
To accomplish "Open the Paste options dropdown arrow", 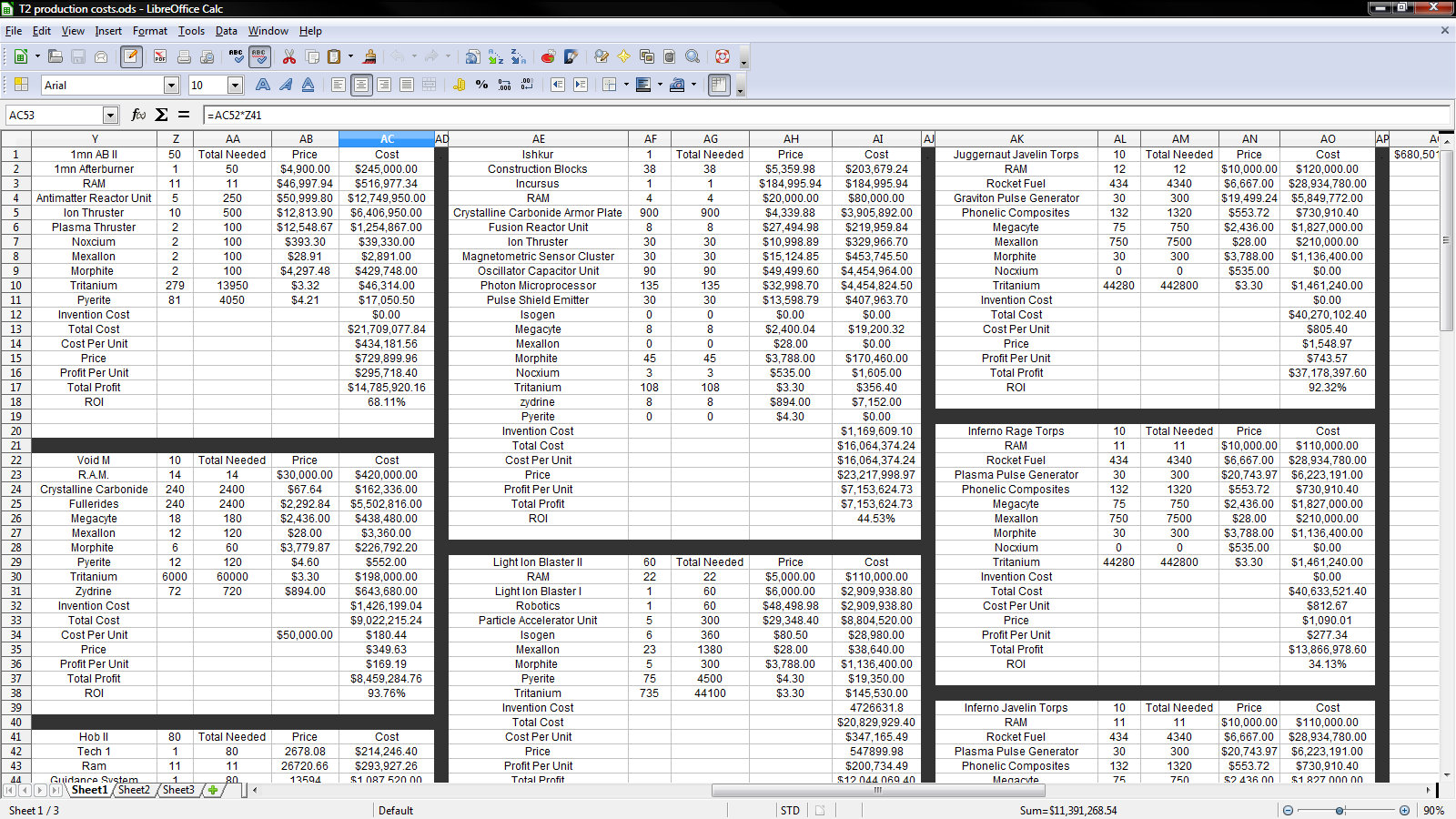I will point(350,56).
